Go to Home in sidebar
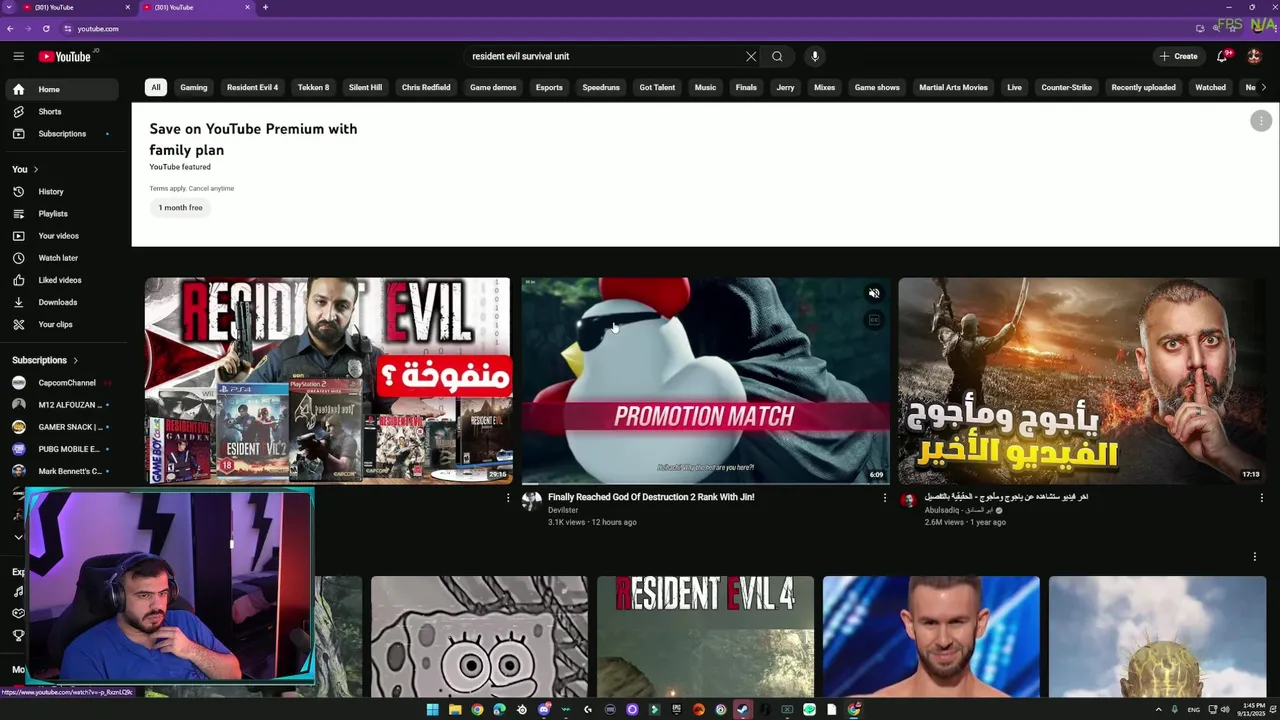The height and width of the screenshot is (720, 1280). pyautogui.click(x=64, y=89)
